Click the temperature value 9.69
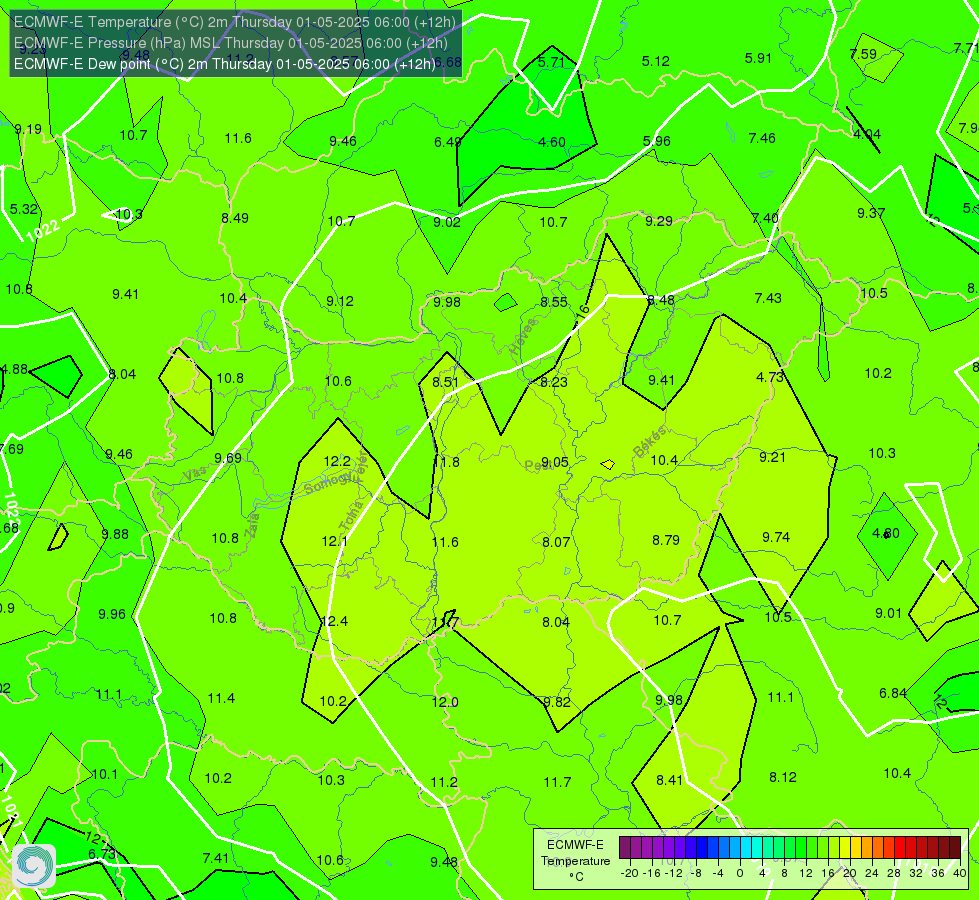 point(228,458)
